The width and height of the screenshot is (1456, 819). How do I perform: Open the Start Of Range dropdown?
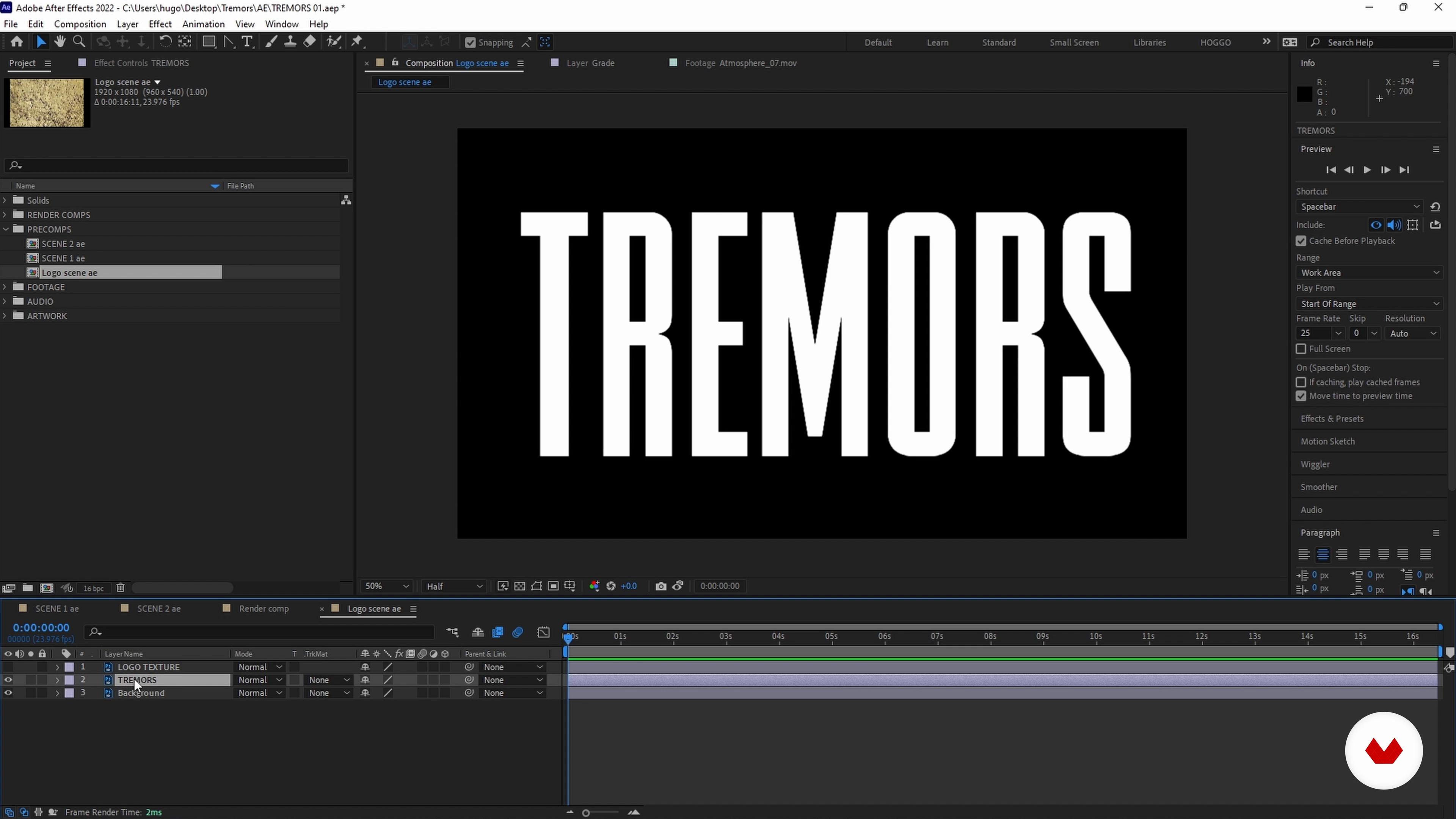[1369, 304]
